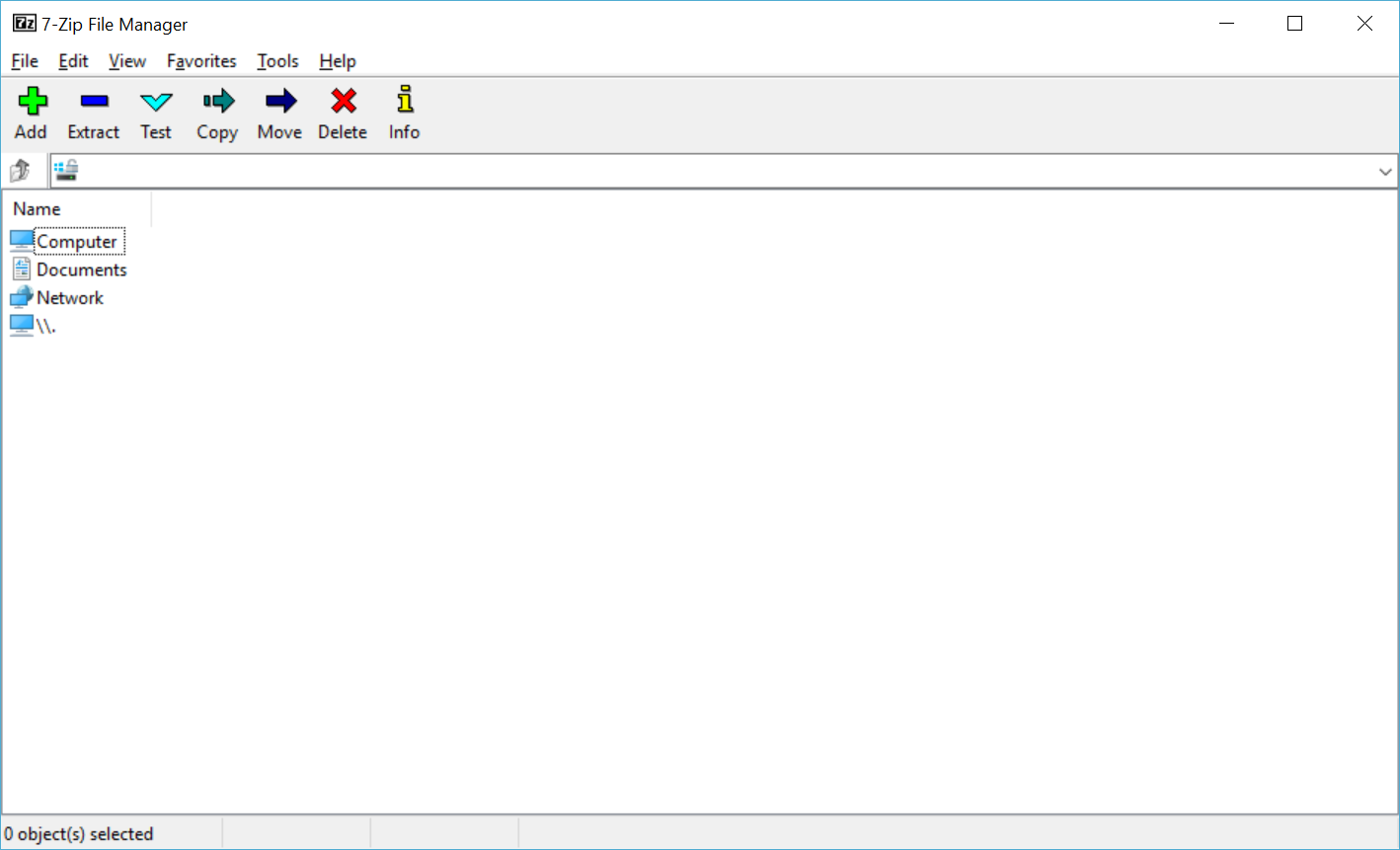Select the Computer entry label
Screen dimensions: 1400x850
pyautogui.click(x=77, y=242)
